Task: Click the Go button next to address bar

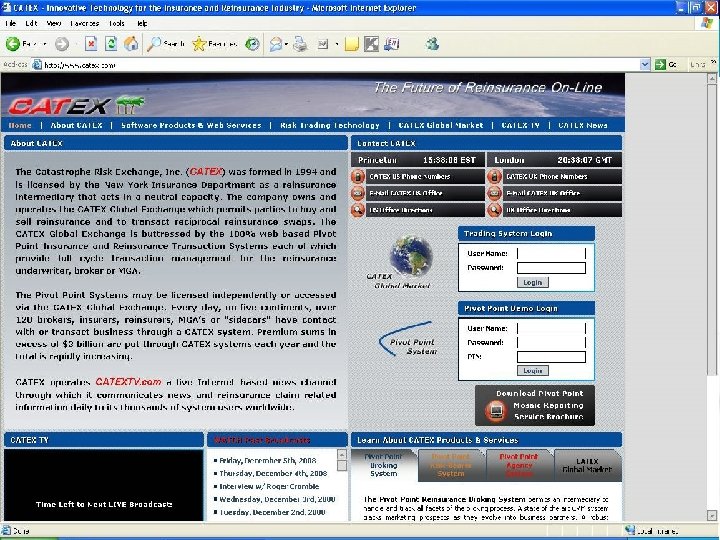Action: pyautogui.click(x=666, y=65)
